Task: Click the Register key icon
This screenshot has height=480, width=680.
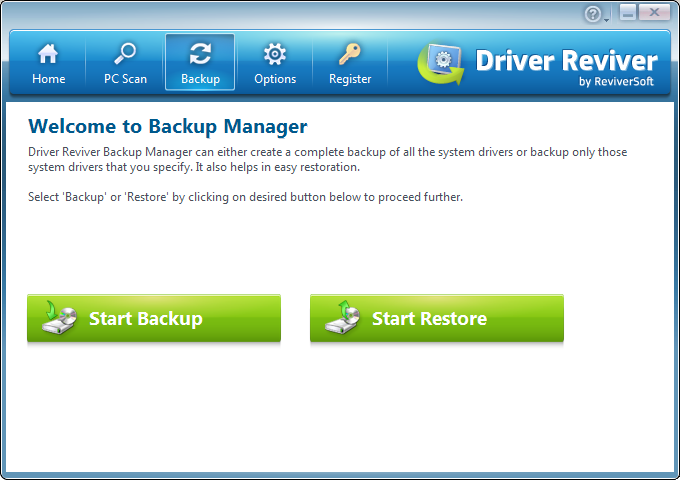Action: tap(350, 54)
